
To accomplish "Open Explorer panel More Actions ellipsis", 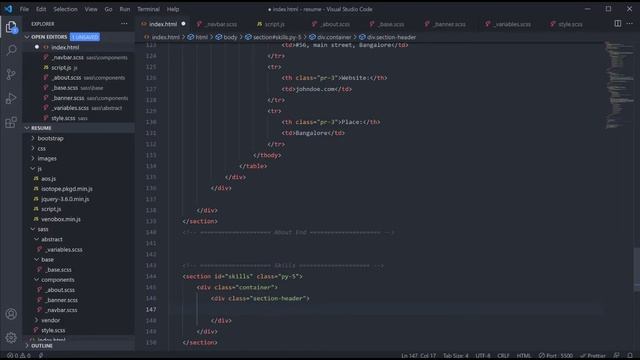I will click(124, 24).
